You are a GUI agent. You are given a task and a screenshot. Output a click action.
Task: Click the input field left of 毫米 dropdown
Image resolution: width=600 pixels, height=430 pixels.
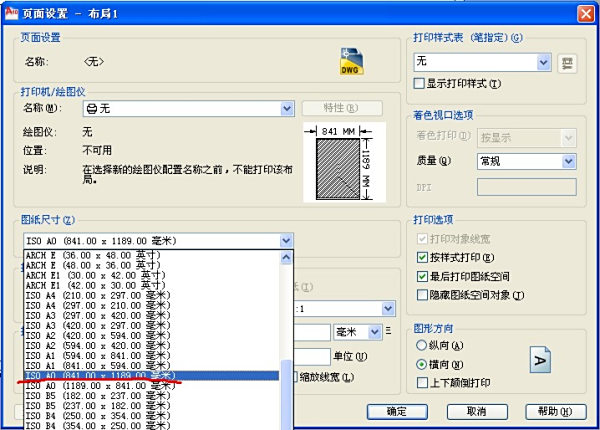click(312, 332)
